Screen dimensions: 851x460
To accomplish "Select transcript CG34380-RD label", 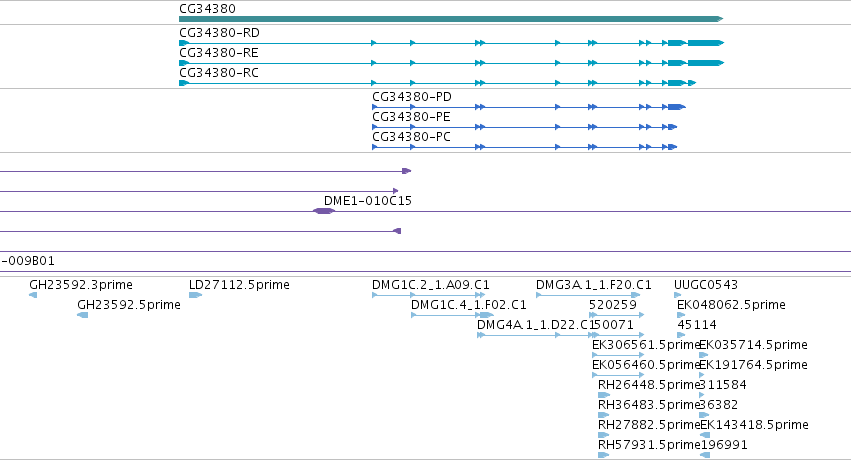I will pos(219,33).
